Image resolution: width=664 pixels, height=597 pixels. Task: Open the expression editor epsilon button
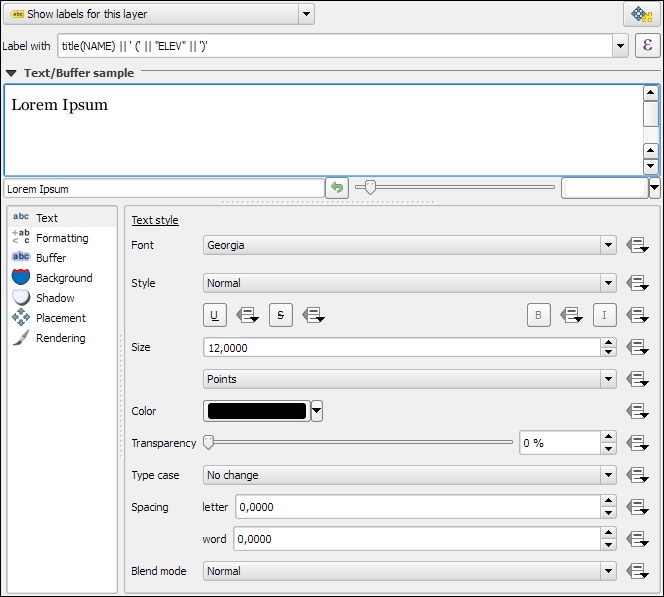[x=647, y=46]
